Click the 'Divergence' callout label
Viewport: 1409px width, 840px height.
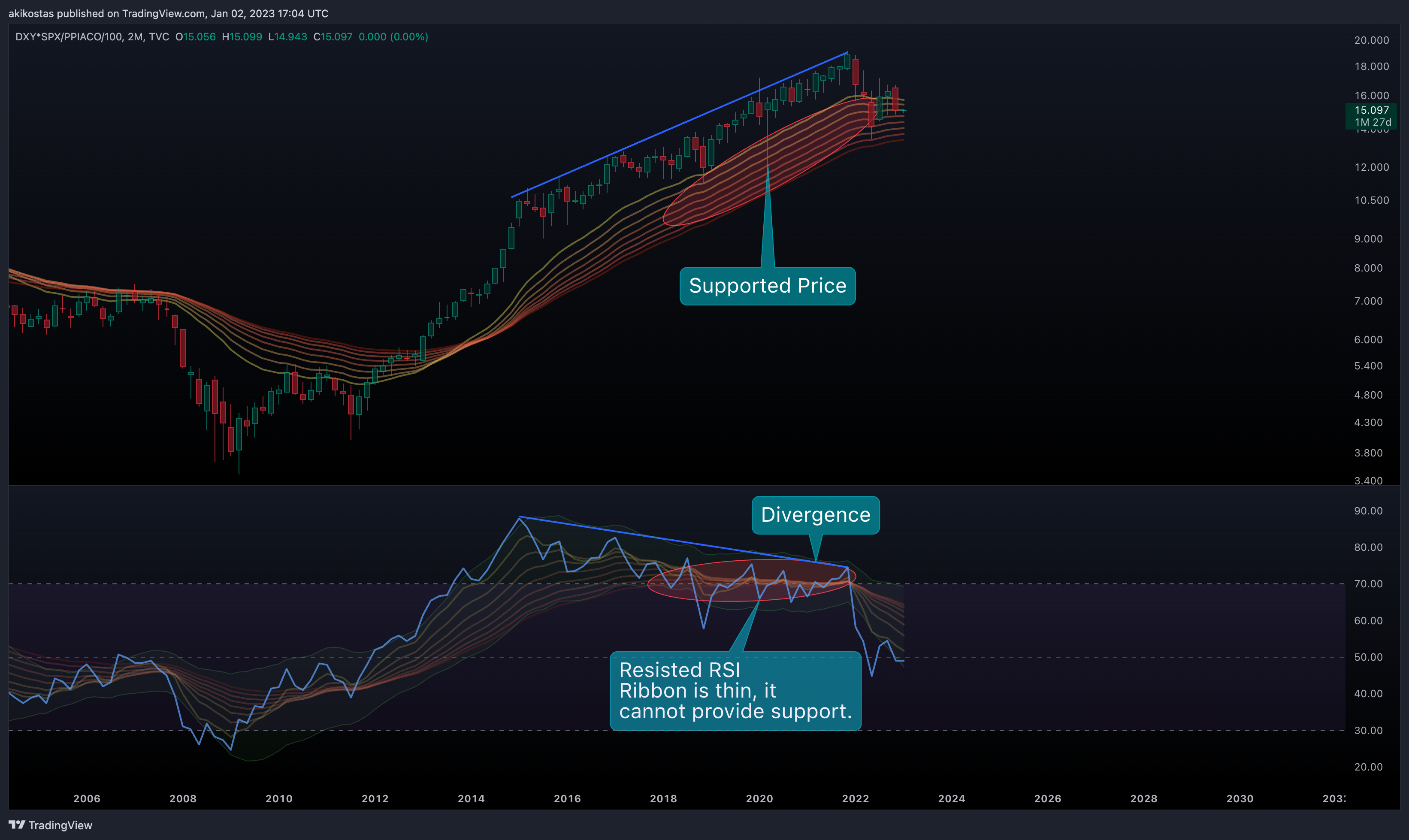pyautogui.click(x=816, y=515)
